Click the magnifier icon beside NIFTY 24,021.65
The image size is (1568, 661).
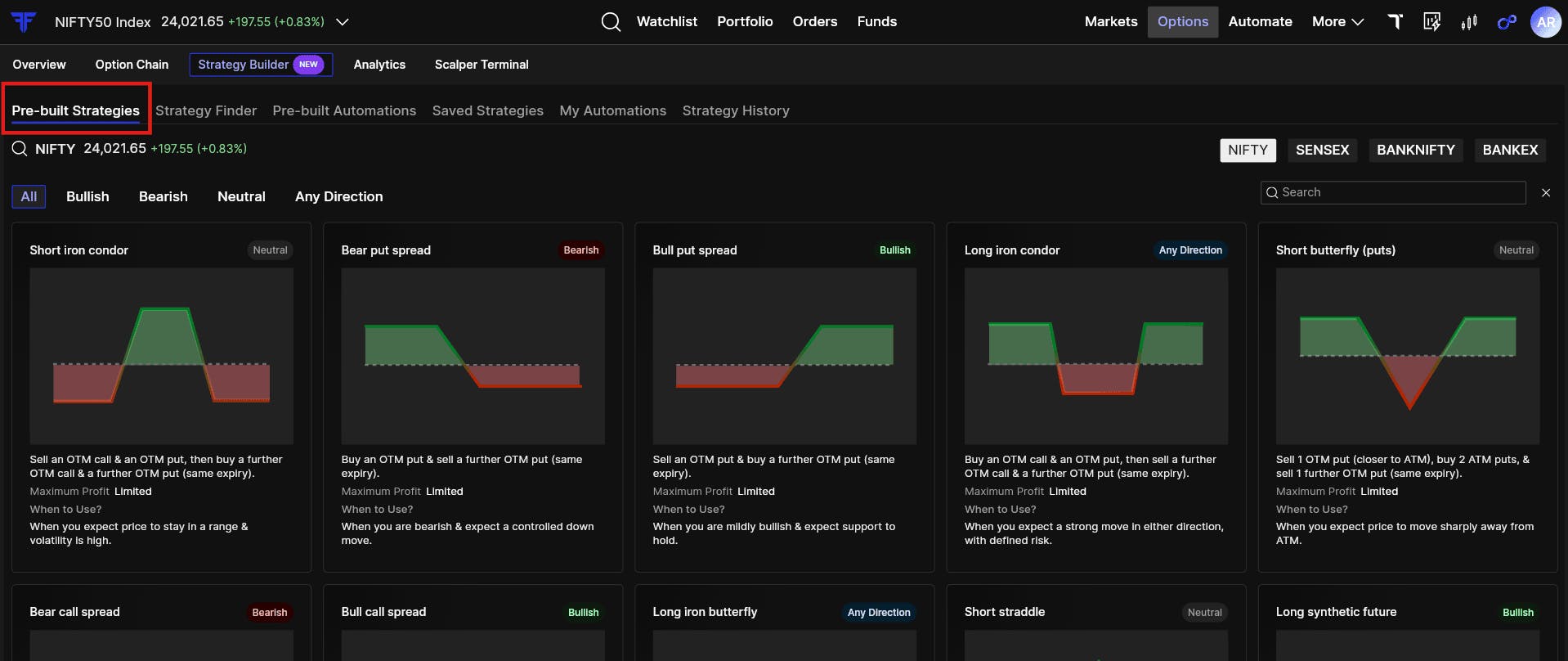20,149
